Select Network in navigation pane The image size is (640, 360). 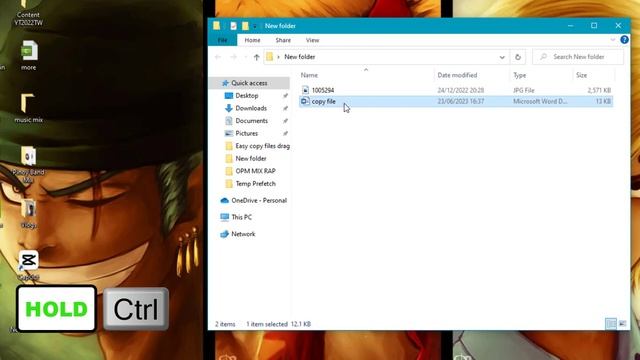point(243,234)
